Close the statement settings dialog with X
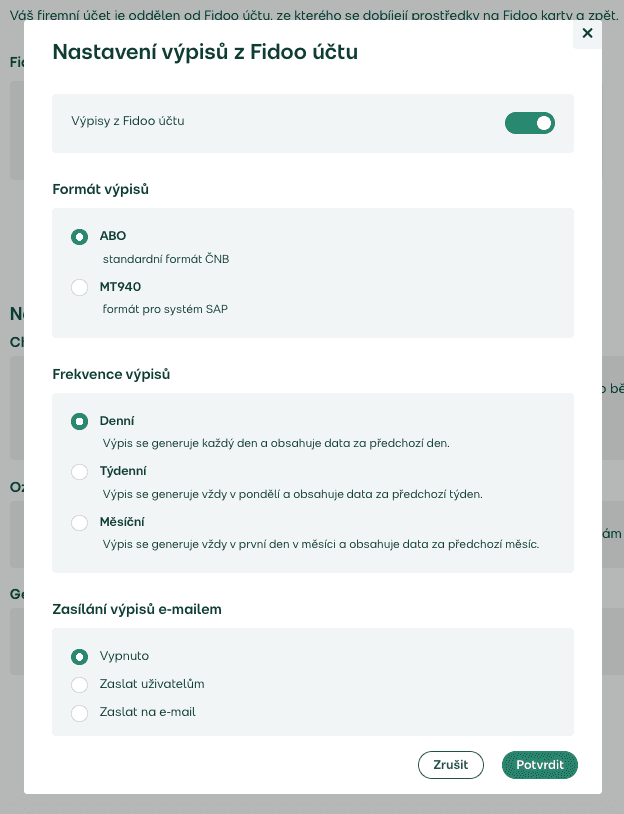Viewport: 624px width, 814px height. pos(587,33)
